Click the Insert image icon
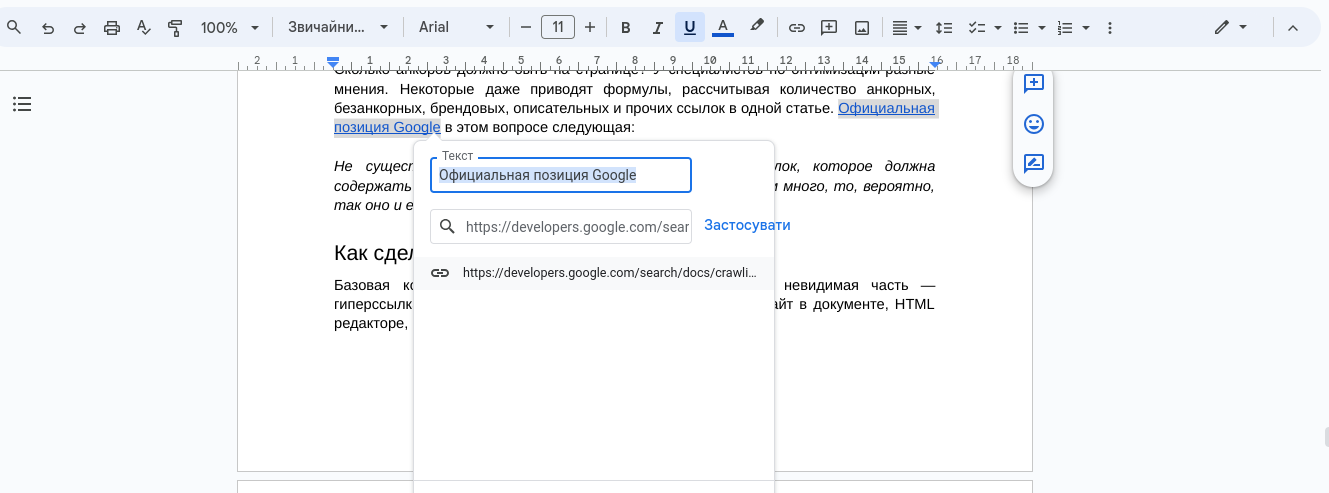Viewport: 1329px width, 493px height. click(862, 28)
